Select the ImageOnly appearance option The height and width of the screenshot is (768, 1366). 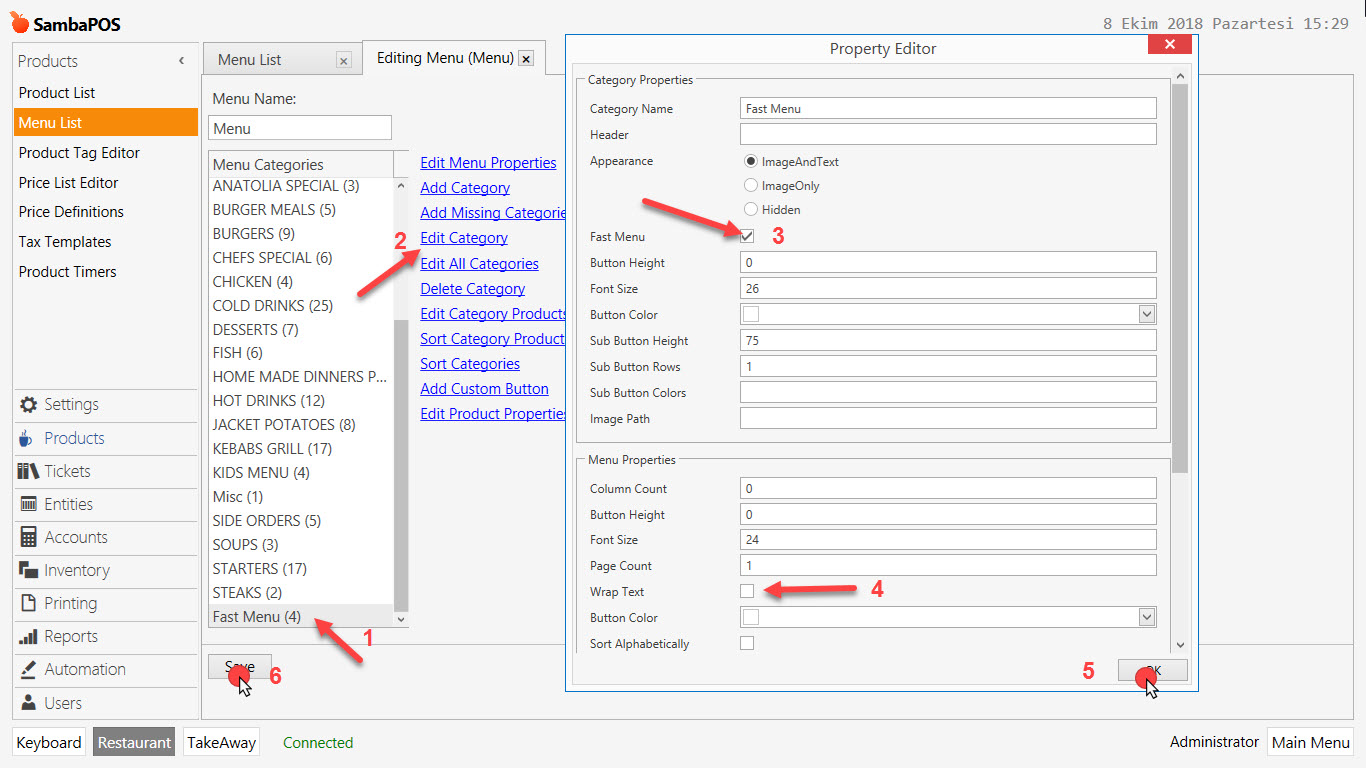tap(751, 185)
